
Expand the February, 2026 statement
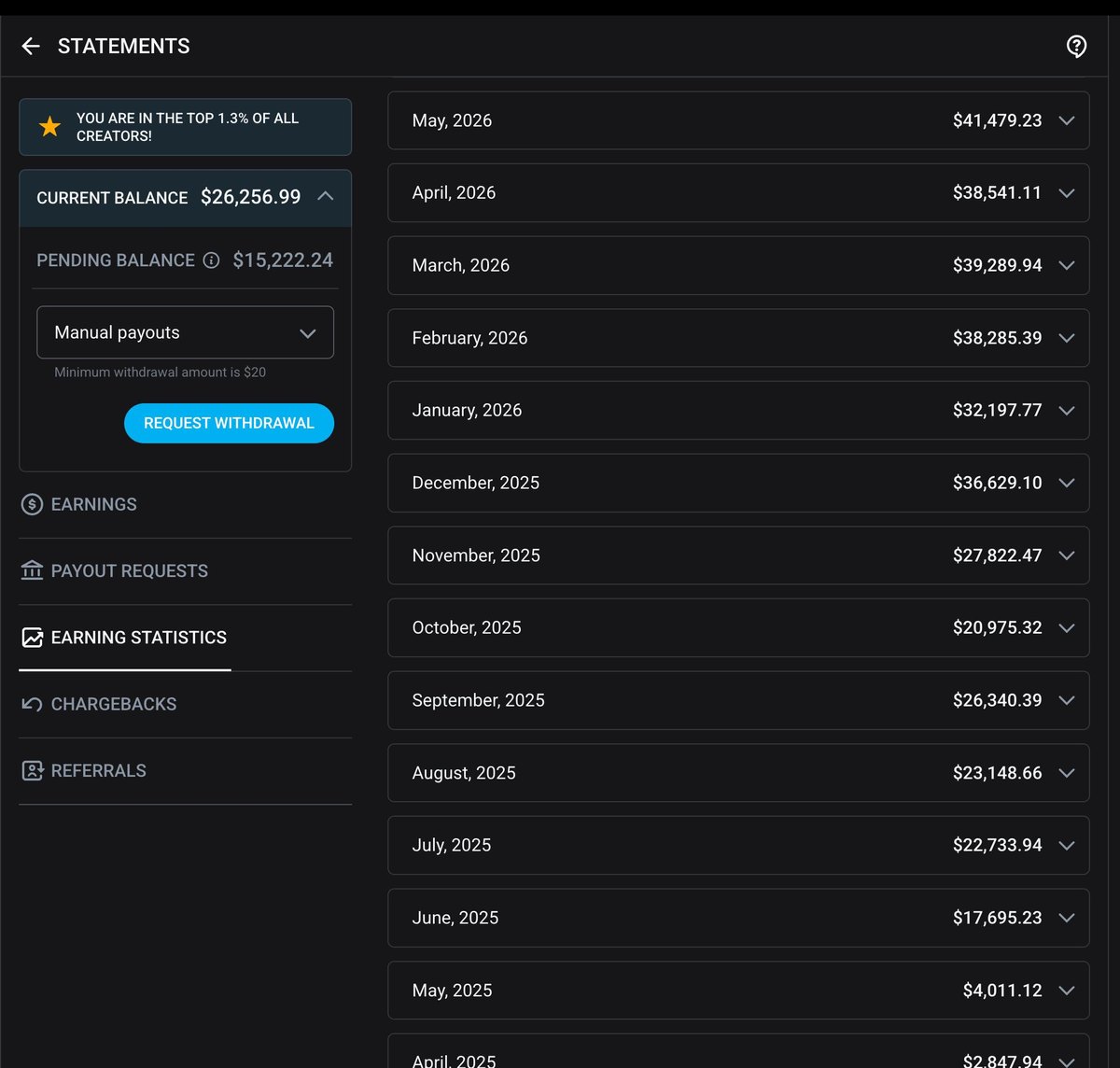point(738,338)
